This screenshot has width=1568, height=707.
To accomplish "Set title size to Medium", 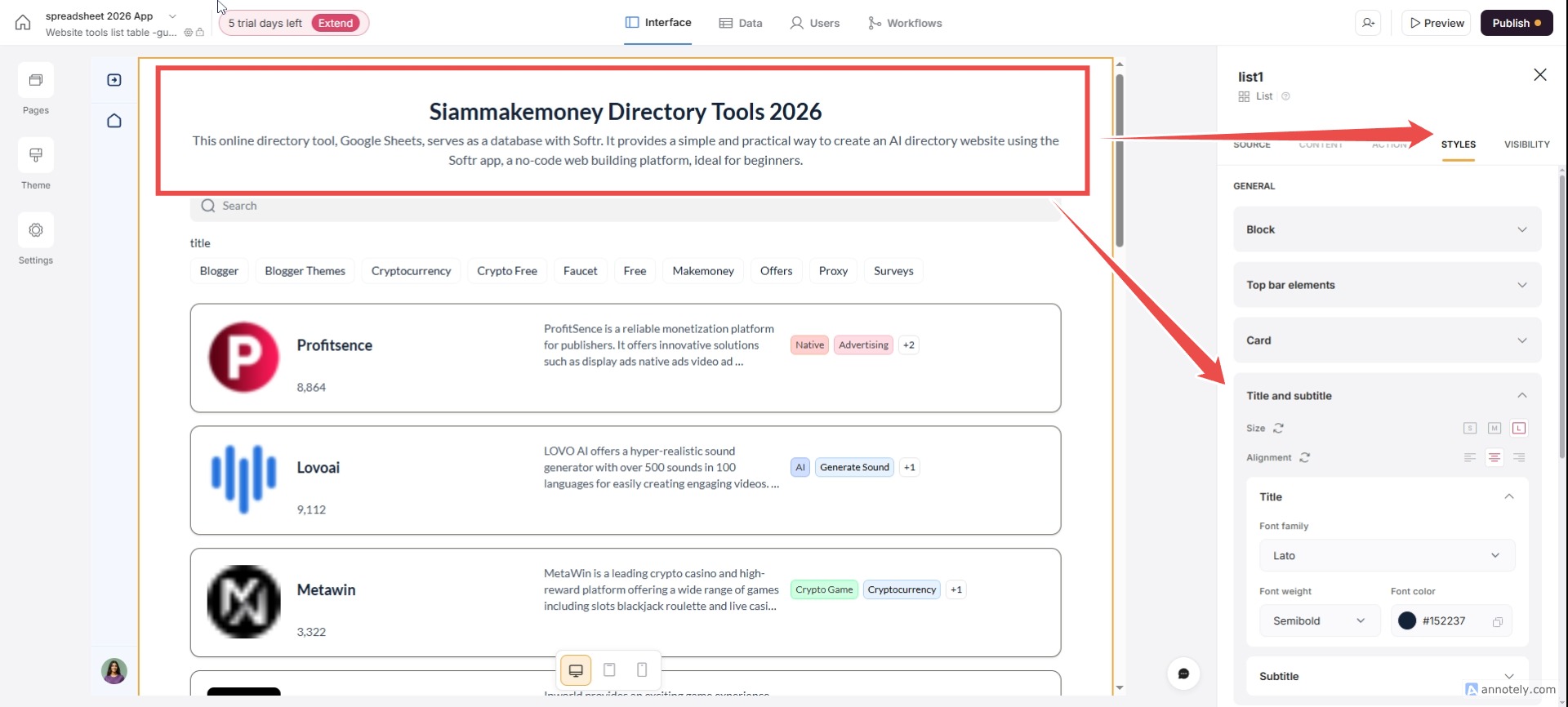I will tap(1494, 428).
